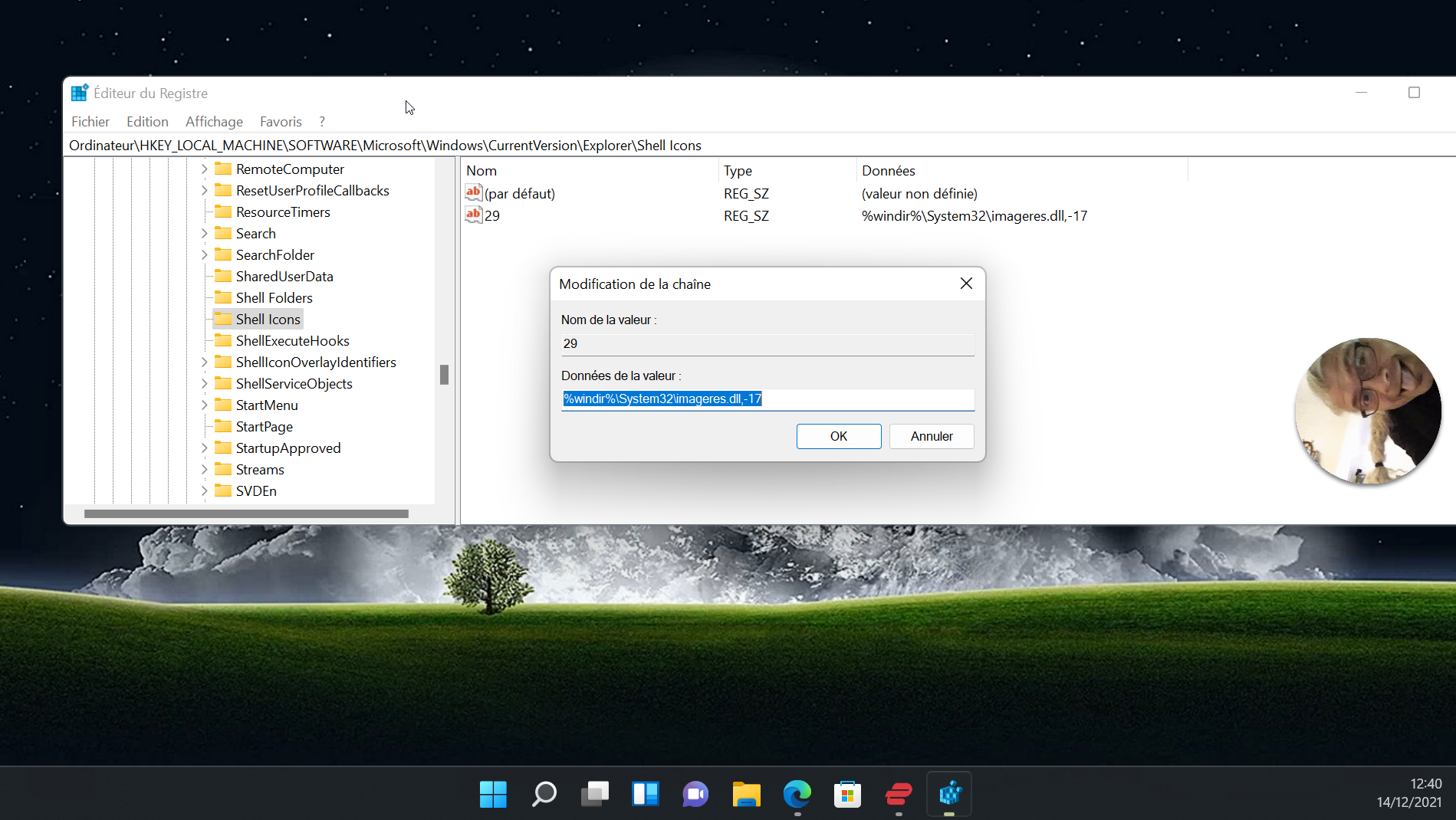Close the Modification de la chaîne dialog
1456x820 pixels.
966,284
